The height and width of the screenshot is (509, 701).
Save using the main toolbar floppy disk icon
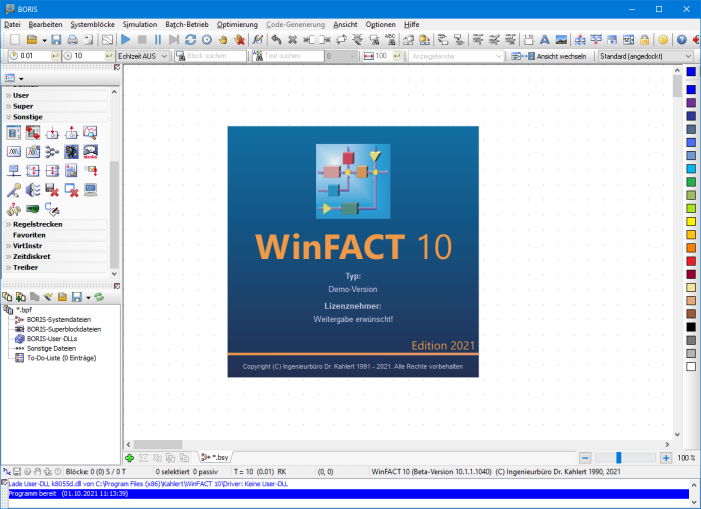[56, 40]
